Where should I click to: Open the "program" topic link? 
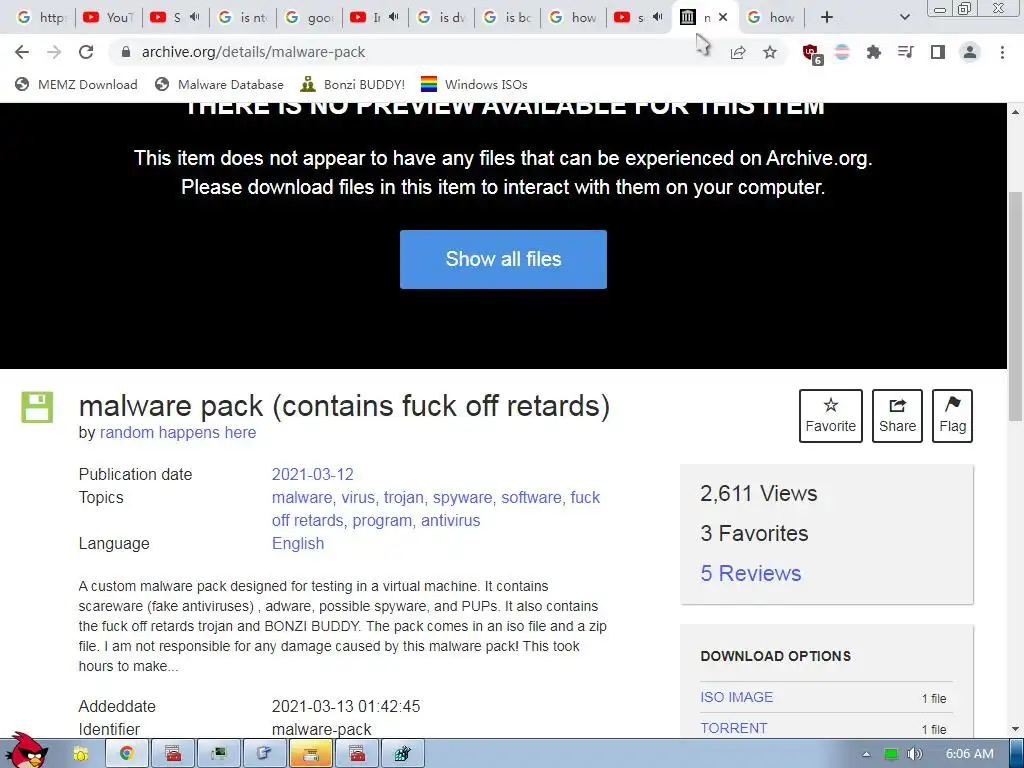(x=382, y=520)
